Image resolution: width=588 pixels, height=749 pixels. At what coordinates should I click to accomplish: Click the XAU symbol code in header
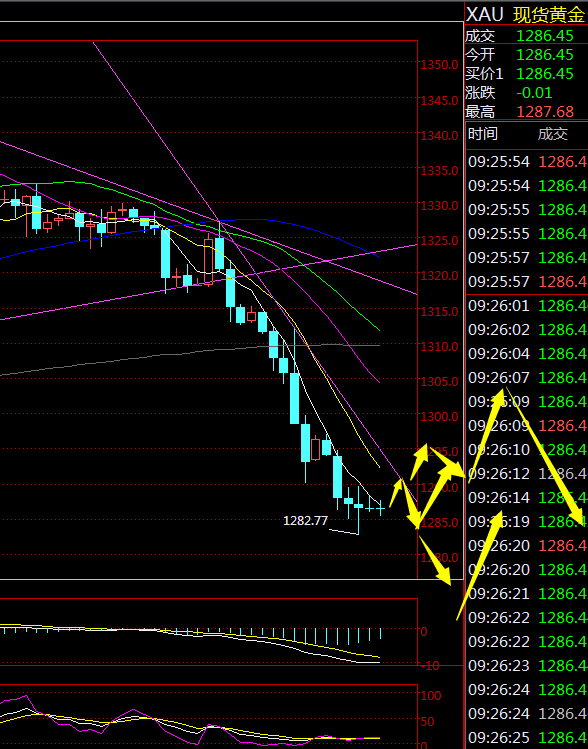point(484,15)
